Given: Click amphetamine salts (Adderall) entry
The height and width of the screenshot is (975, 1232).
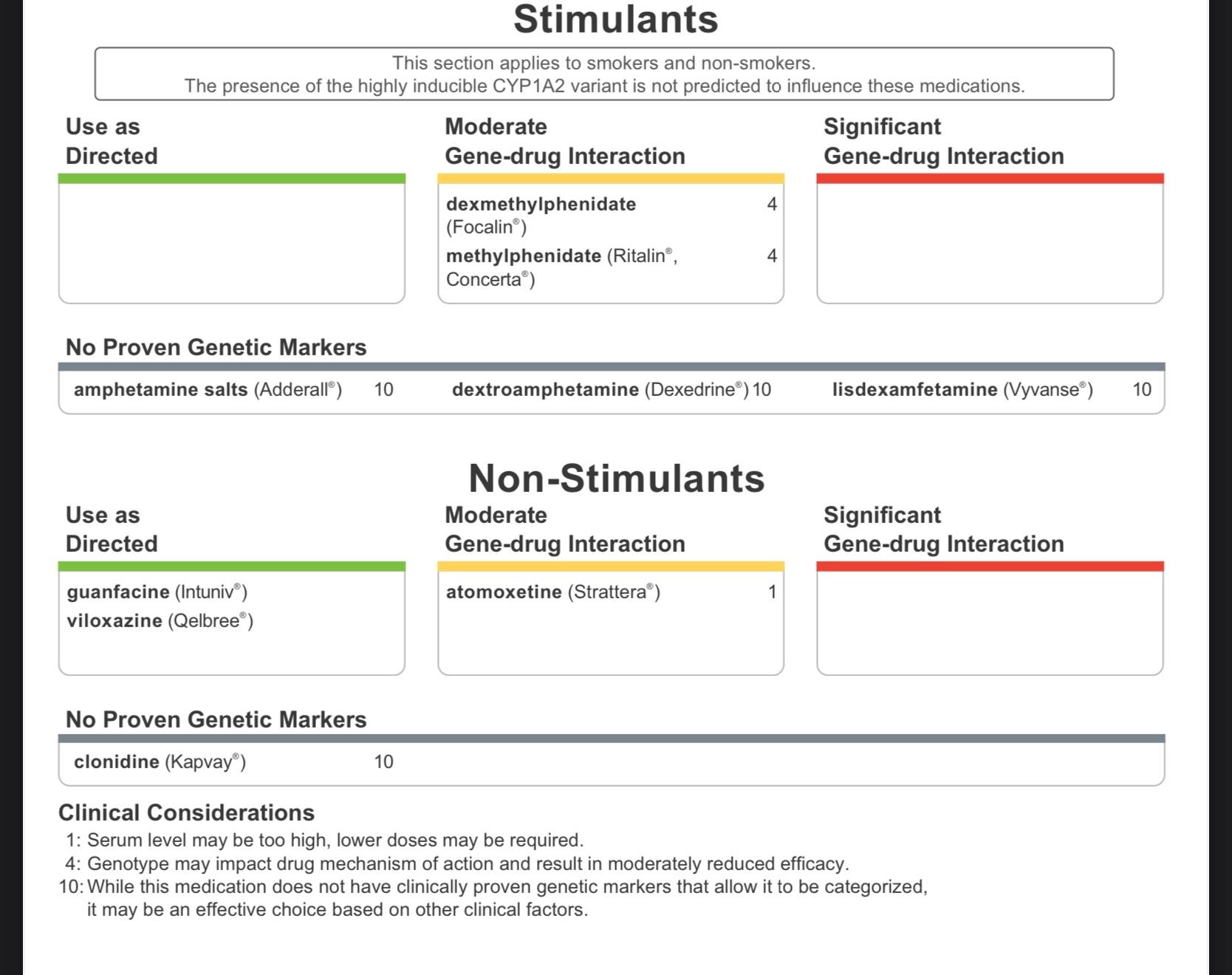Looking at the screenshot, I should (x=208, y=390).
